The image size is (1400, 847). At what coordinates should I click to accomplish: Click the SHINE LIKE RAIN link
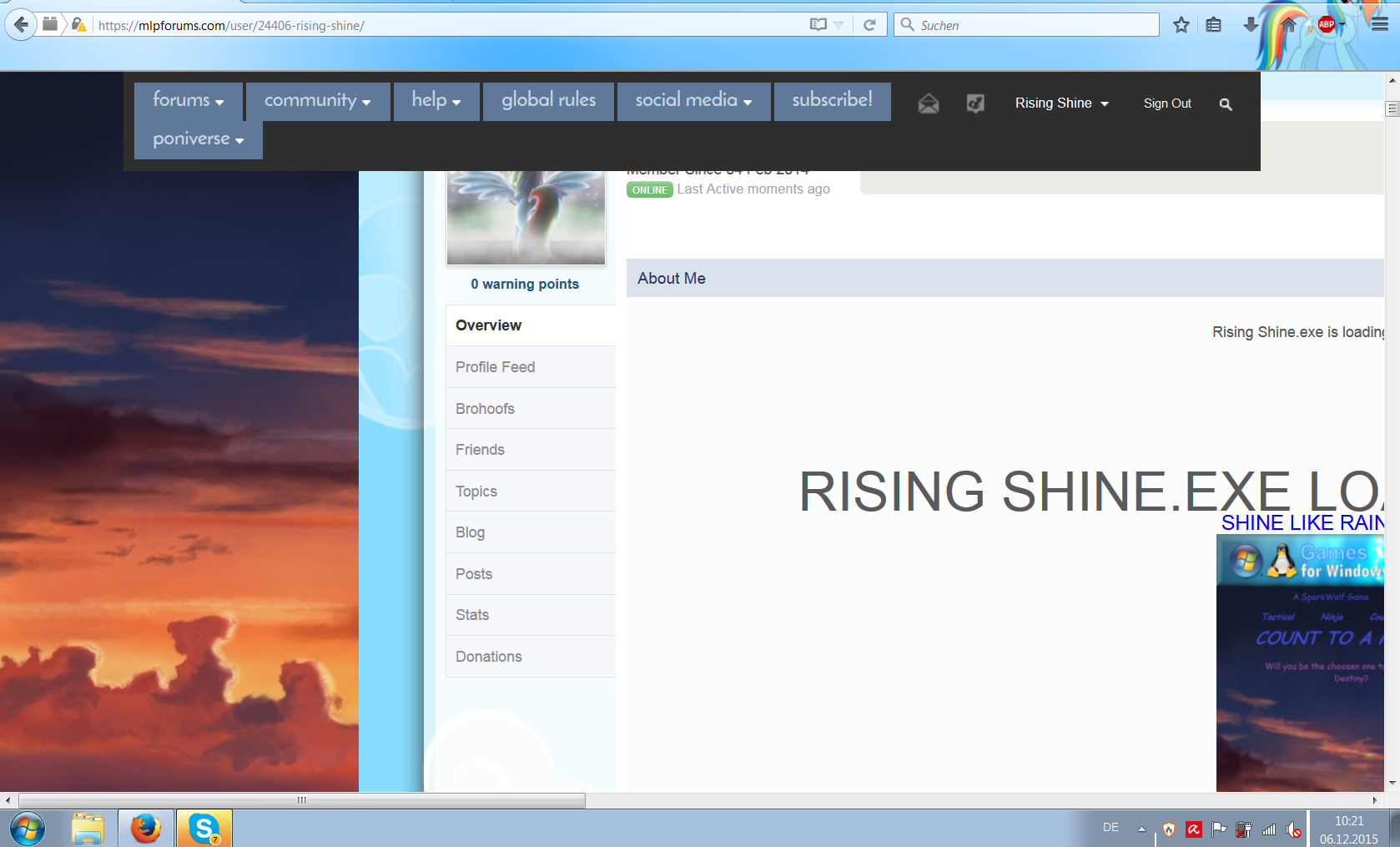[x=1302, y=523]
